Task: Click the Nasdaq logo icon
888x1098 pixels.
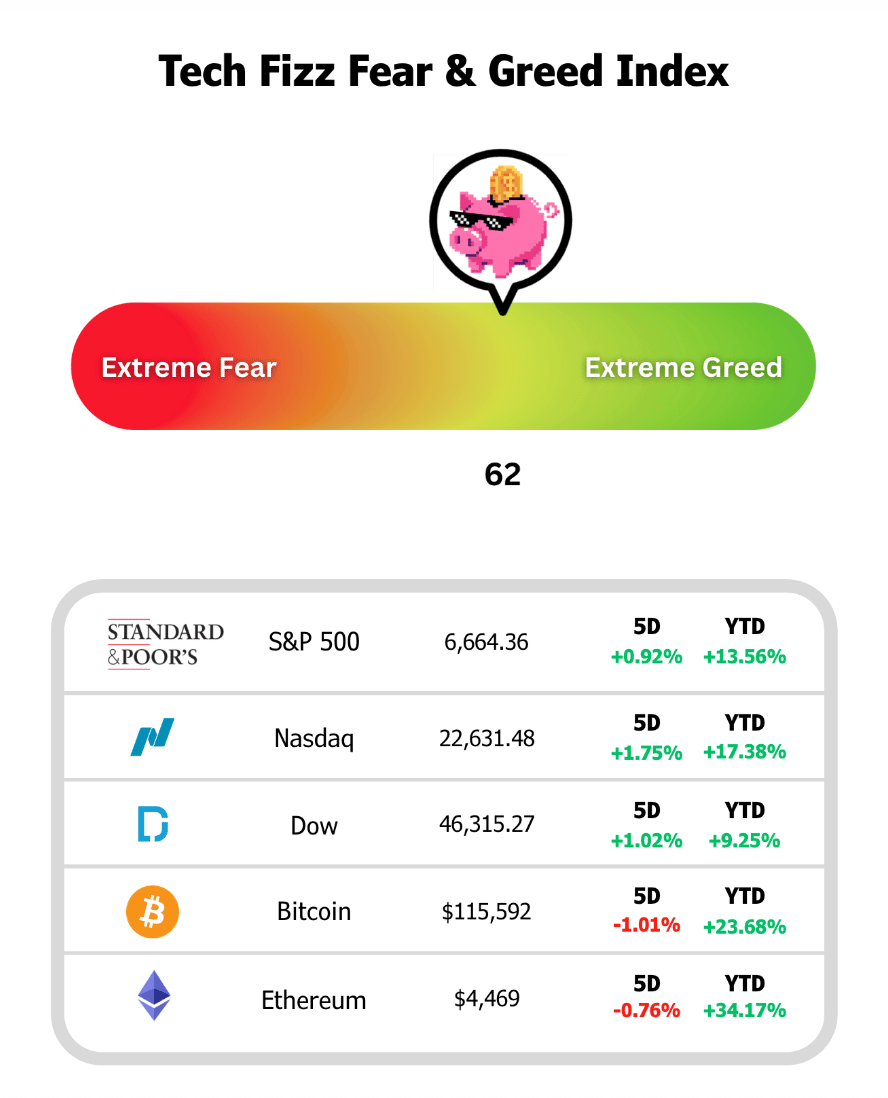Action: pos(152,738)
